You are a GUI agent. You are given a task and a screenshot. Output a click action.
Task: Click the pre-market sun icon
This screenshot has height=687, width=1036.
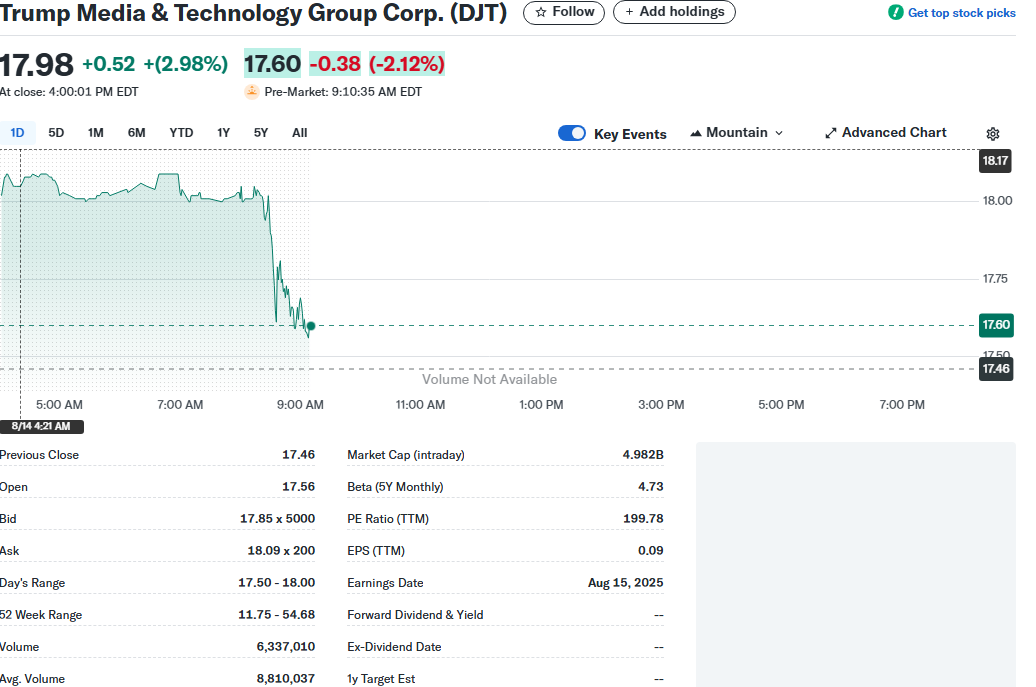pyautogui.click(x=251, y=92)
